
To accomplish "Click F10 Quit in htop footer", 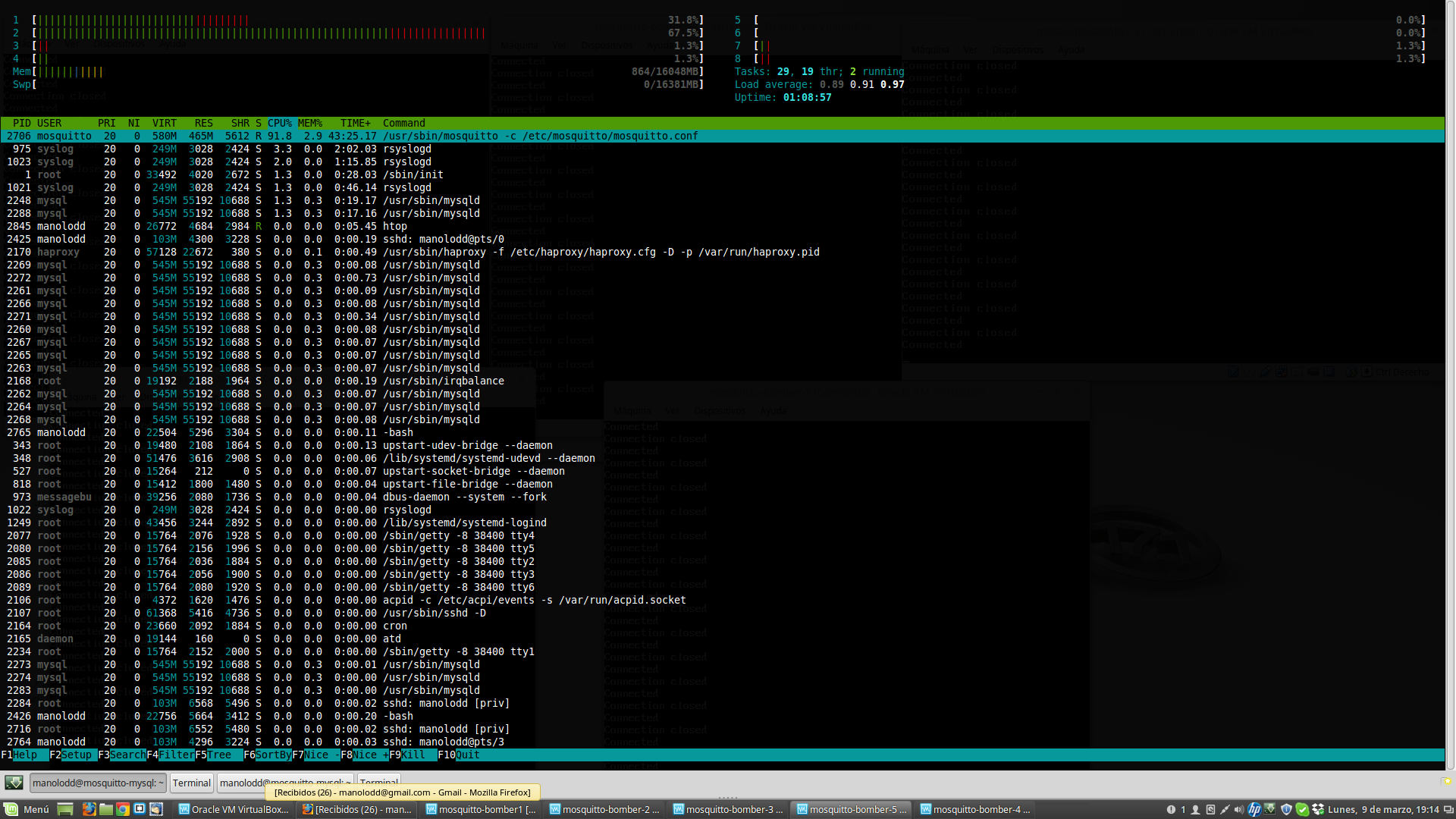I will click(459, 755).
